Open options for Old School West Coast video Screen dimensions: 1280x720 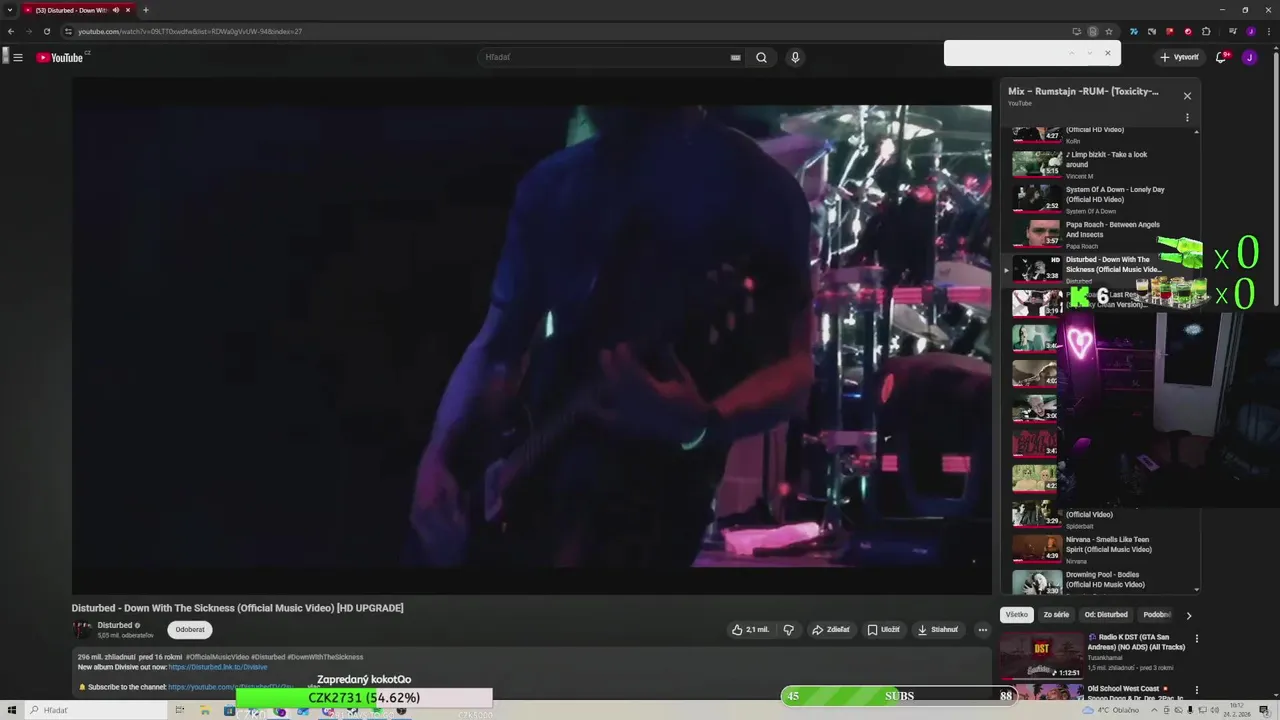(1196, 691)
